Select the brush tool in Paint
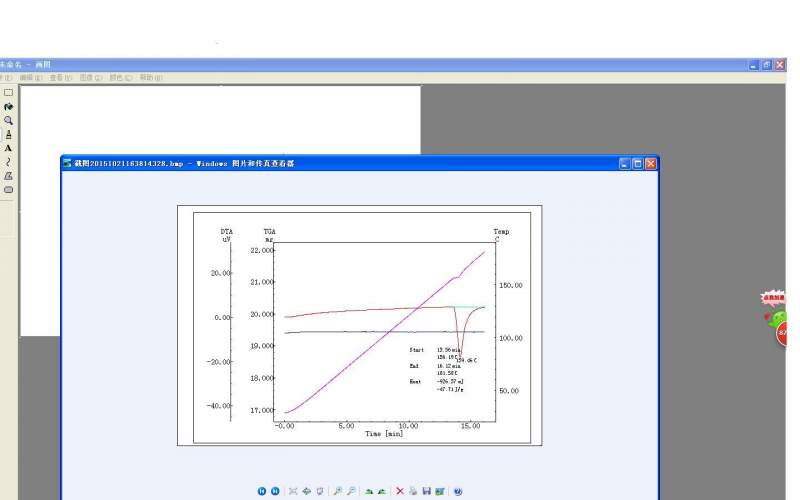800x500 pixels. [x=8, y=134]
